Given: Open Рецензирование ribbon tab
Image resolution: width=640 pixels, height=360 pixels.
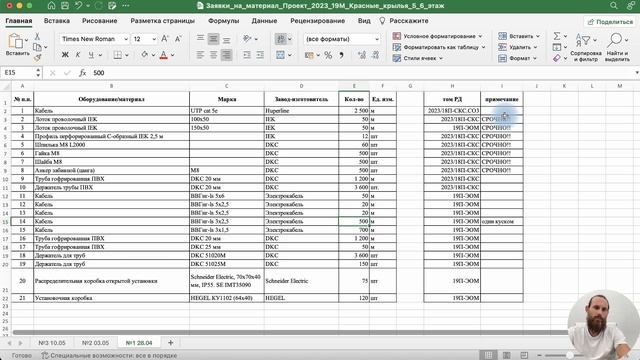Looking at the screenshot, I should (318, 21).
